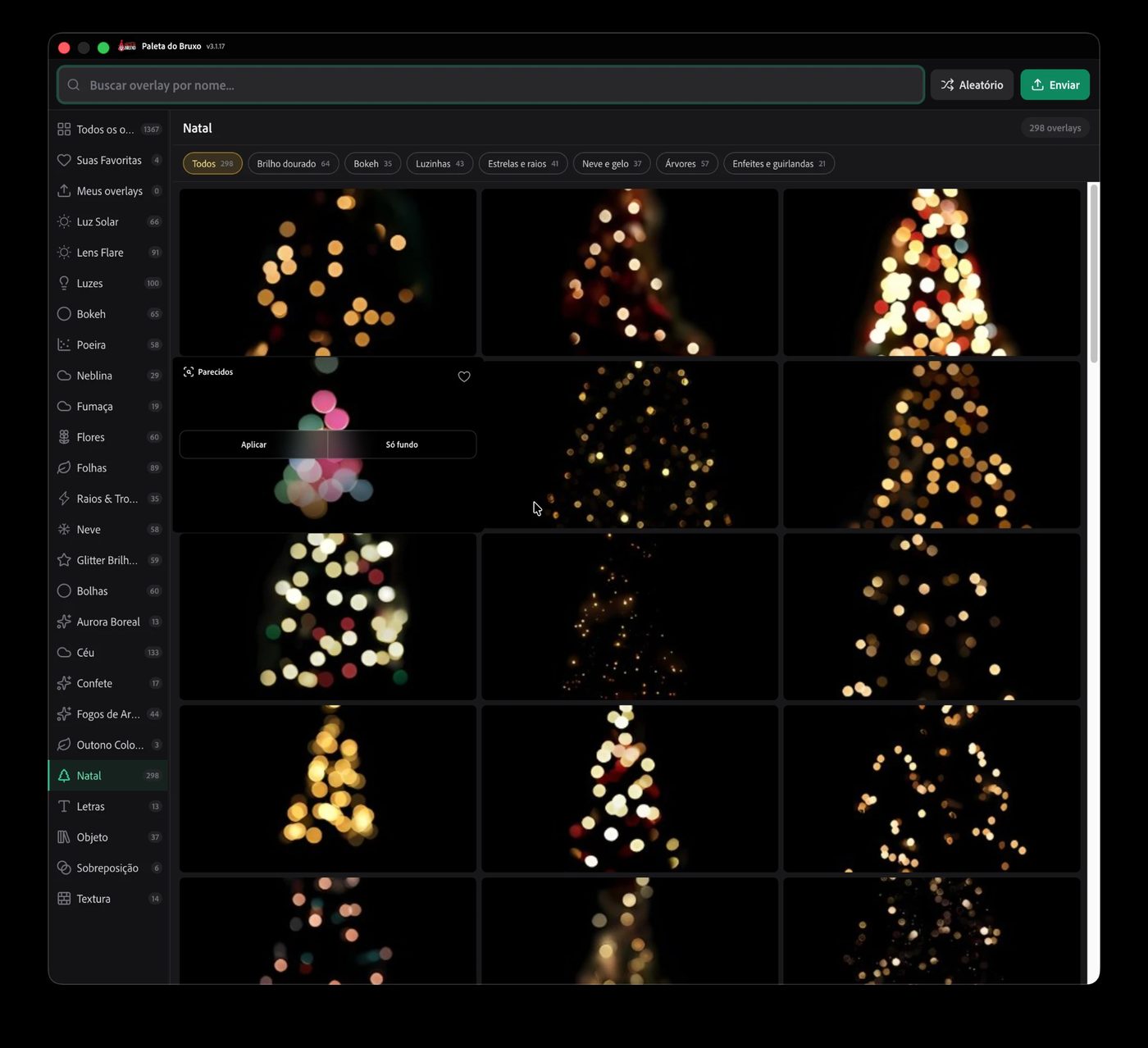Filter by Luzinhas chip
The image size is (1148, 1048).
[x=440, y=164]
